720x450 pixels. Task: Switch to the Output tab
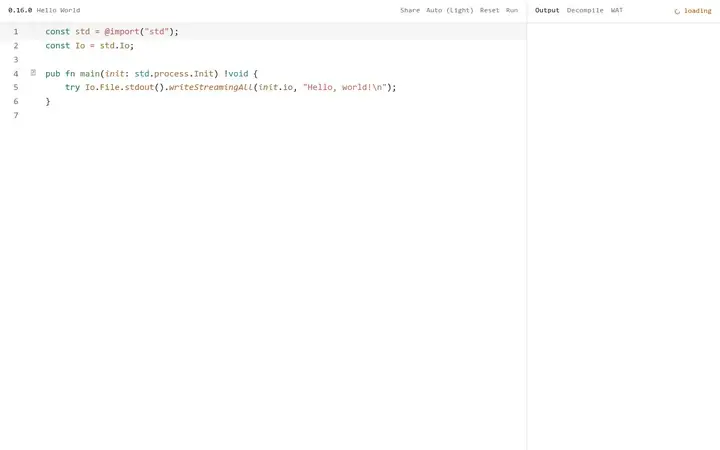[547, 10]
